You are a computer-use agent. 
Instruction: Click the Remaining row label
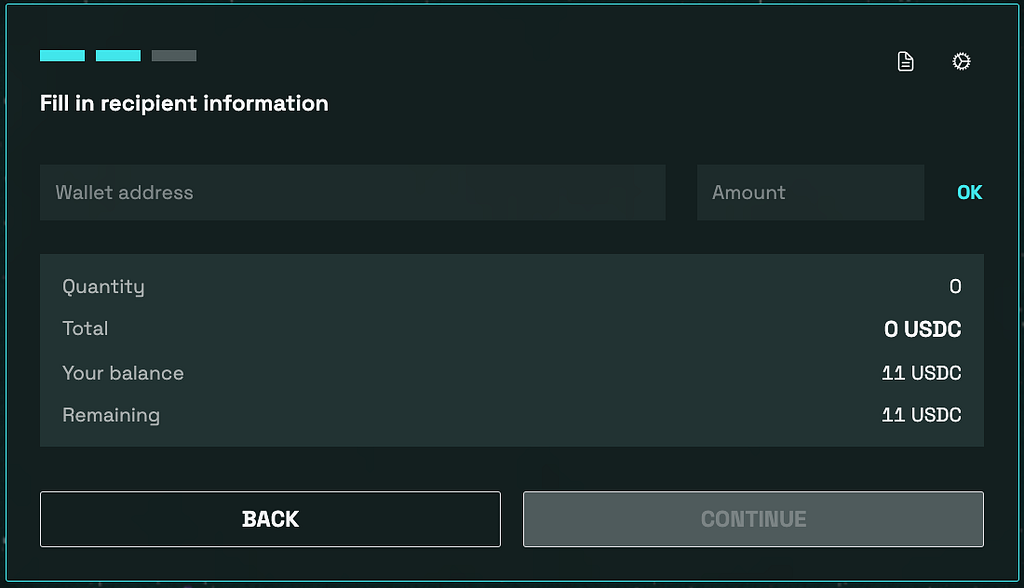111,416
